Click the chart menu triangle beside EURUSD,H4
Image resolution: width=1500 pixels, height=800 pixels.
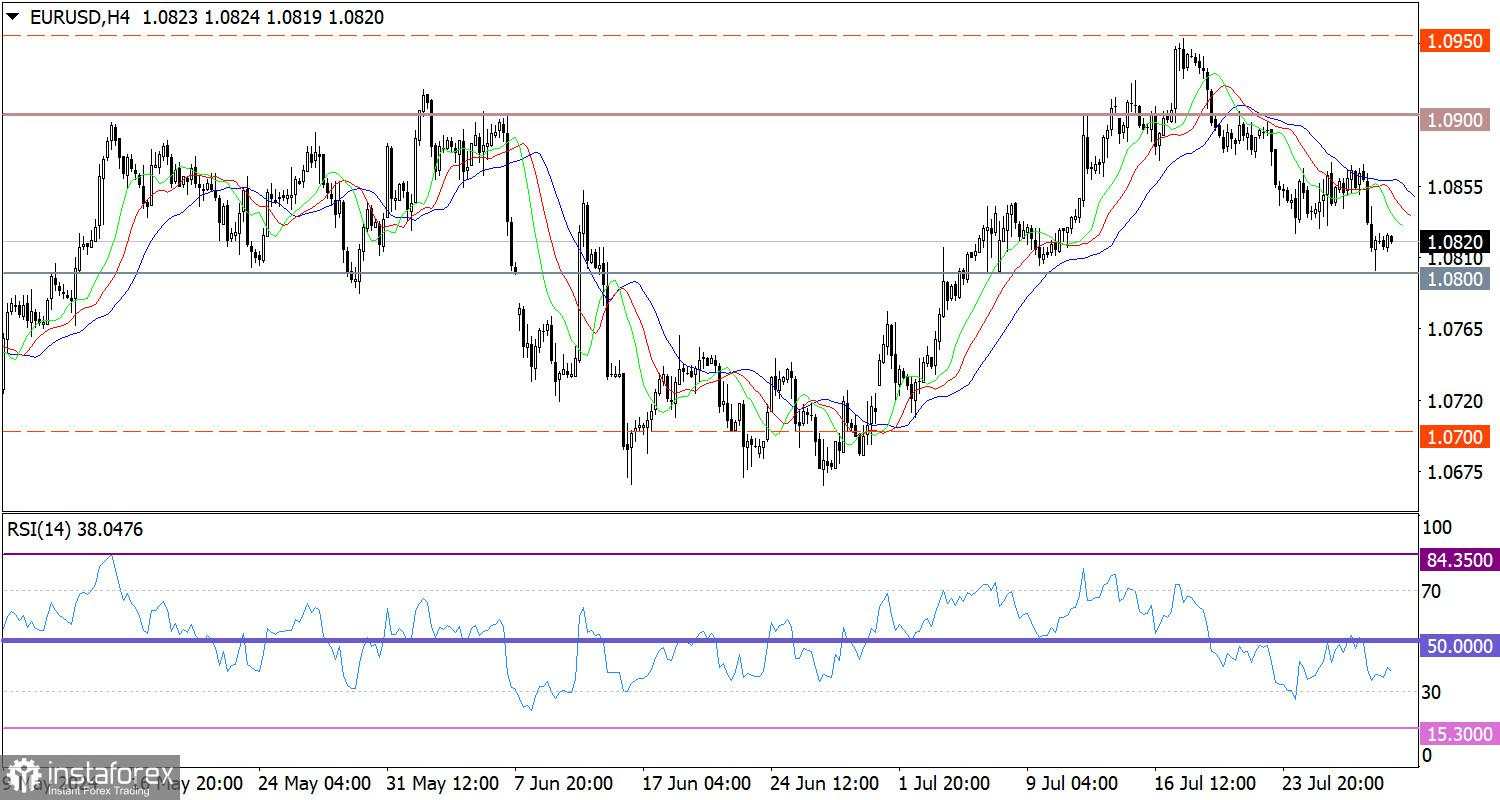(12, 17)
